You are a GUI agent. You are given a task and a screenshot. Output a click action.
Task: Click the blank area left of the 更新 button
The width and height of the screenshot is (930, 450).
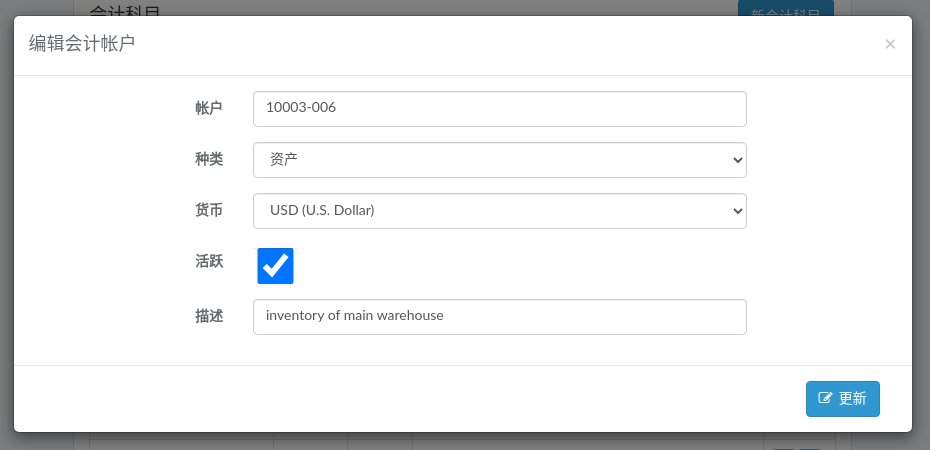tap(409, 398)
